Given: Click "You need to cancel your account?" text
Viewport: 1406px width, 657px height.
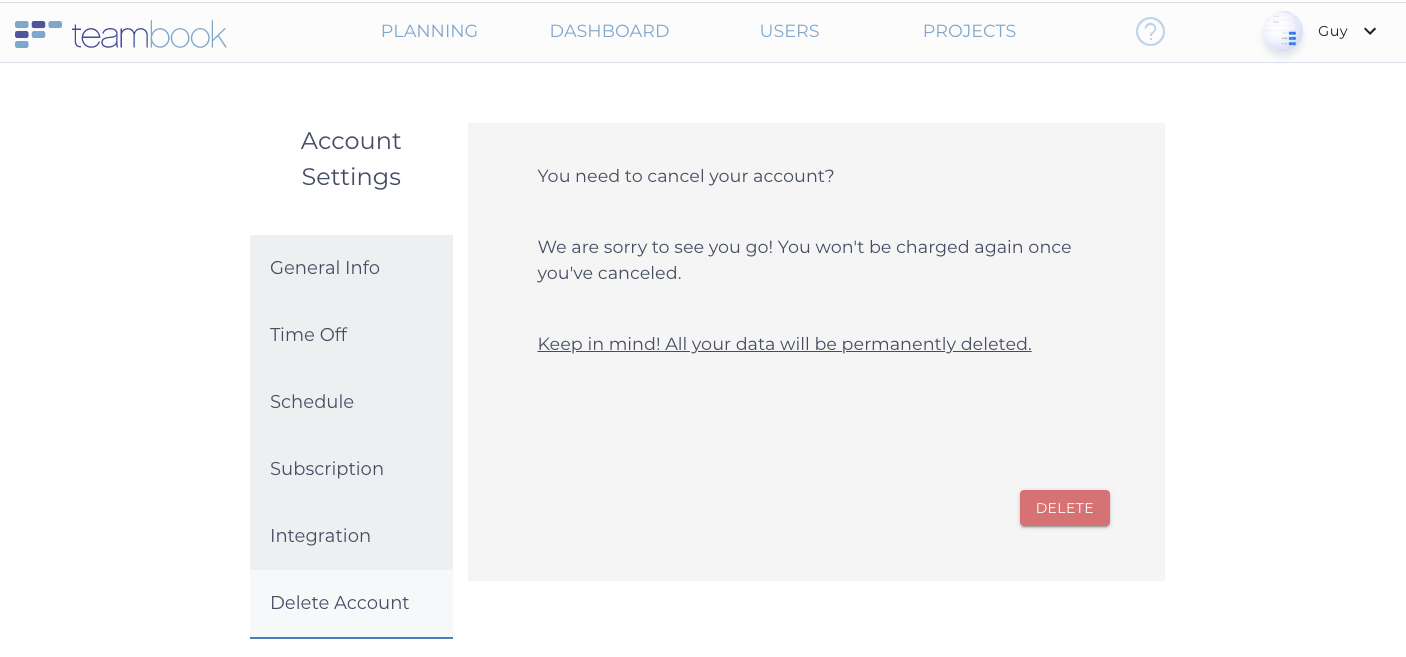Looking at the screenshot, I should click(685, 176).
